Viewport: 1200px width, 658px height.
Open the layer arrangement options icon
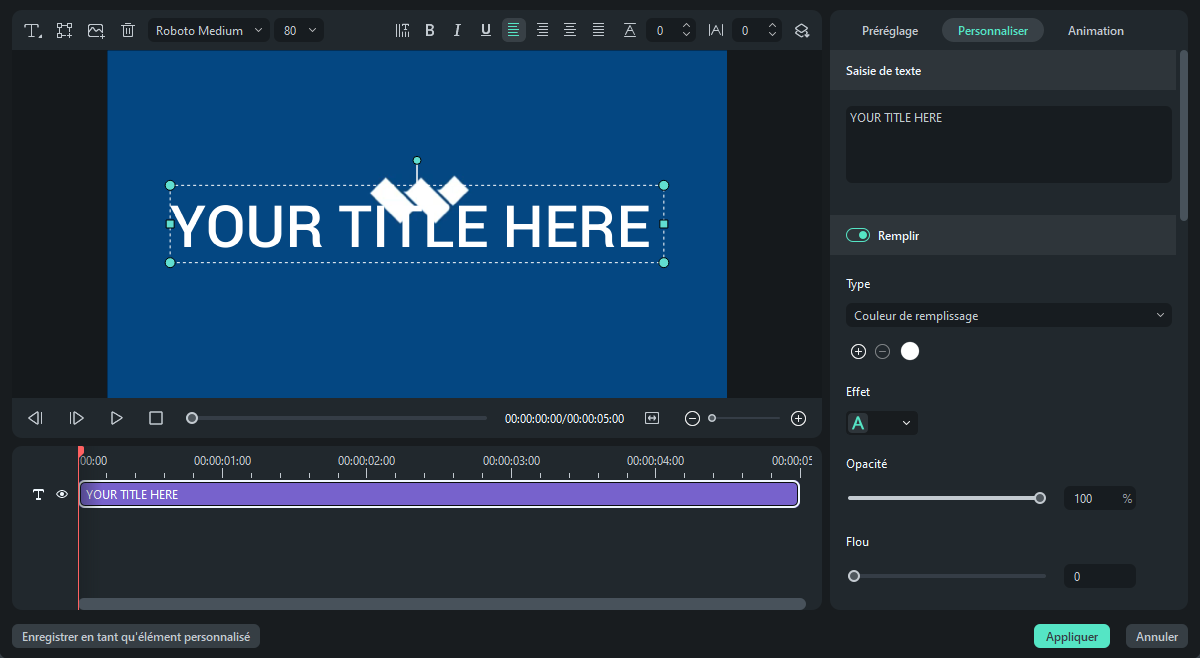(x=802, y=30)
